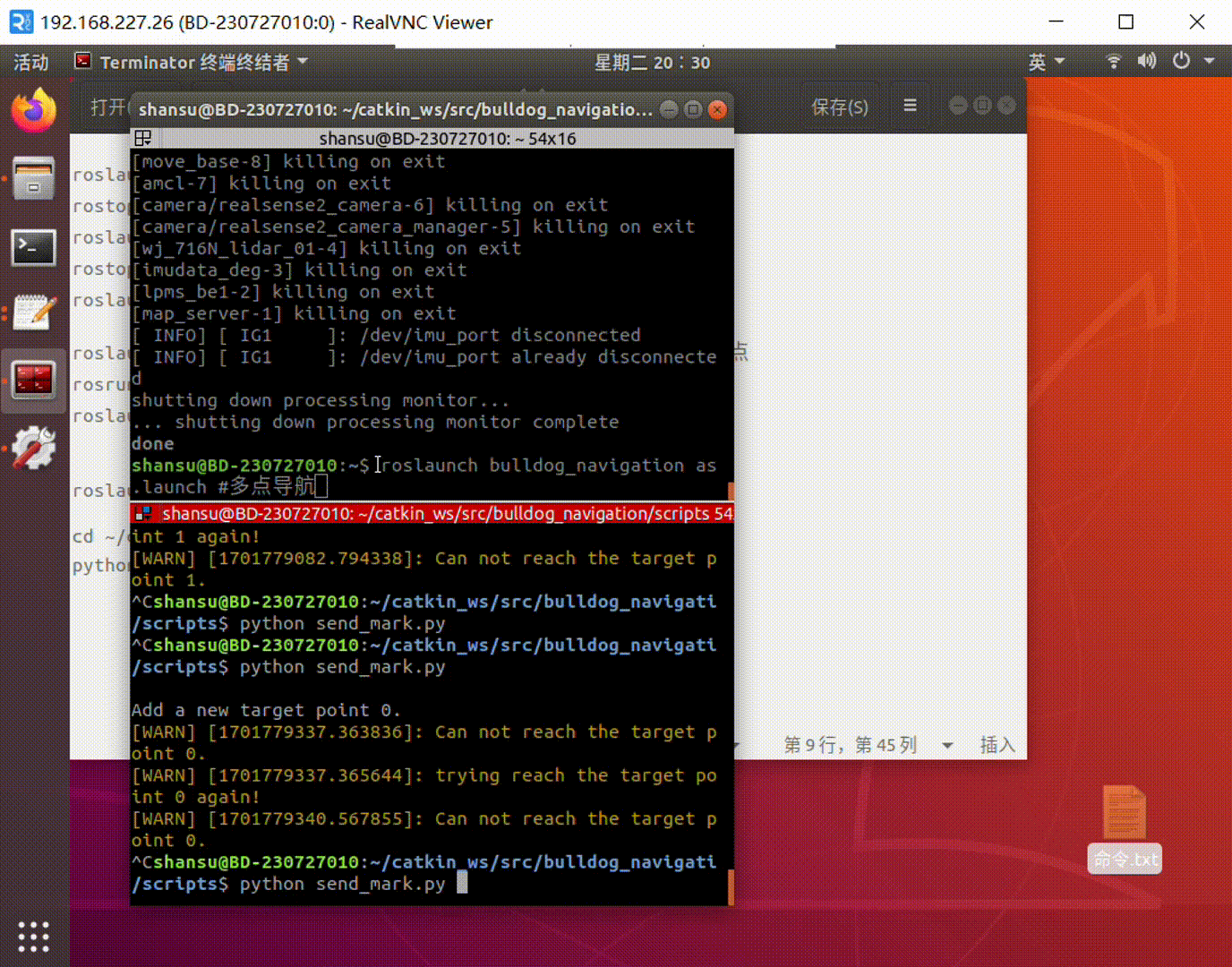Image resolution: width=1232 pixels, height=967 pixels.
Task: Open the clock showing 星期二 20:30
Action: click(652, 62)
